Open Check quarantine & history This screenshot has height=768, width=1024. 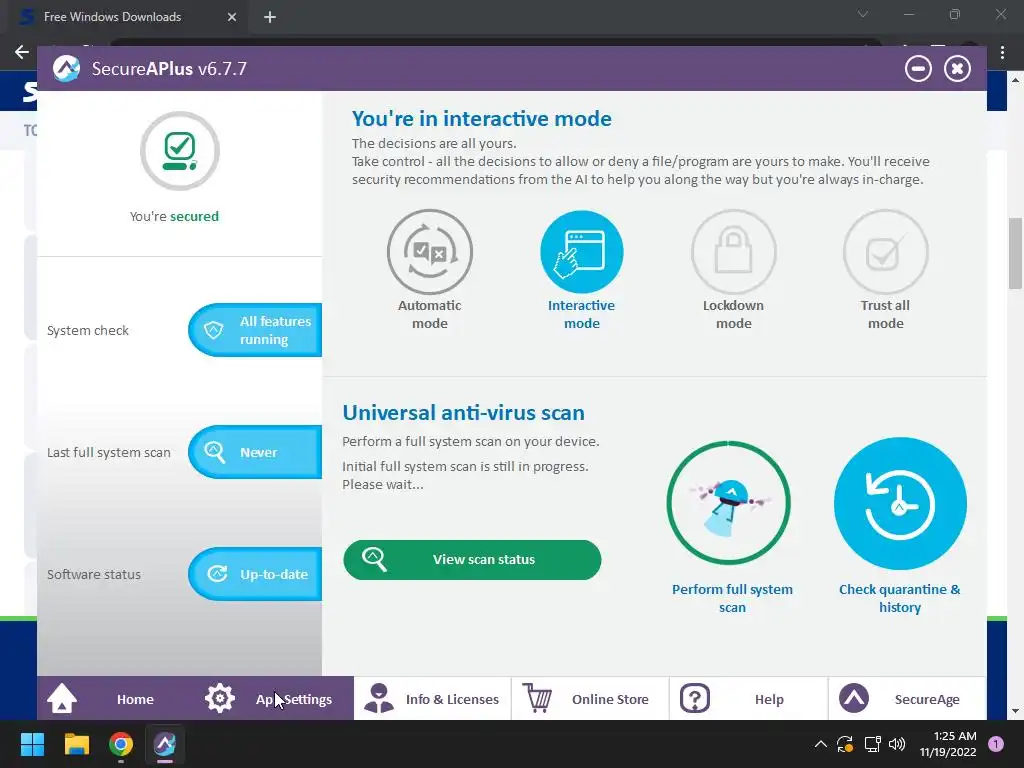(900, 503)
